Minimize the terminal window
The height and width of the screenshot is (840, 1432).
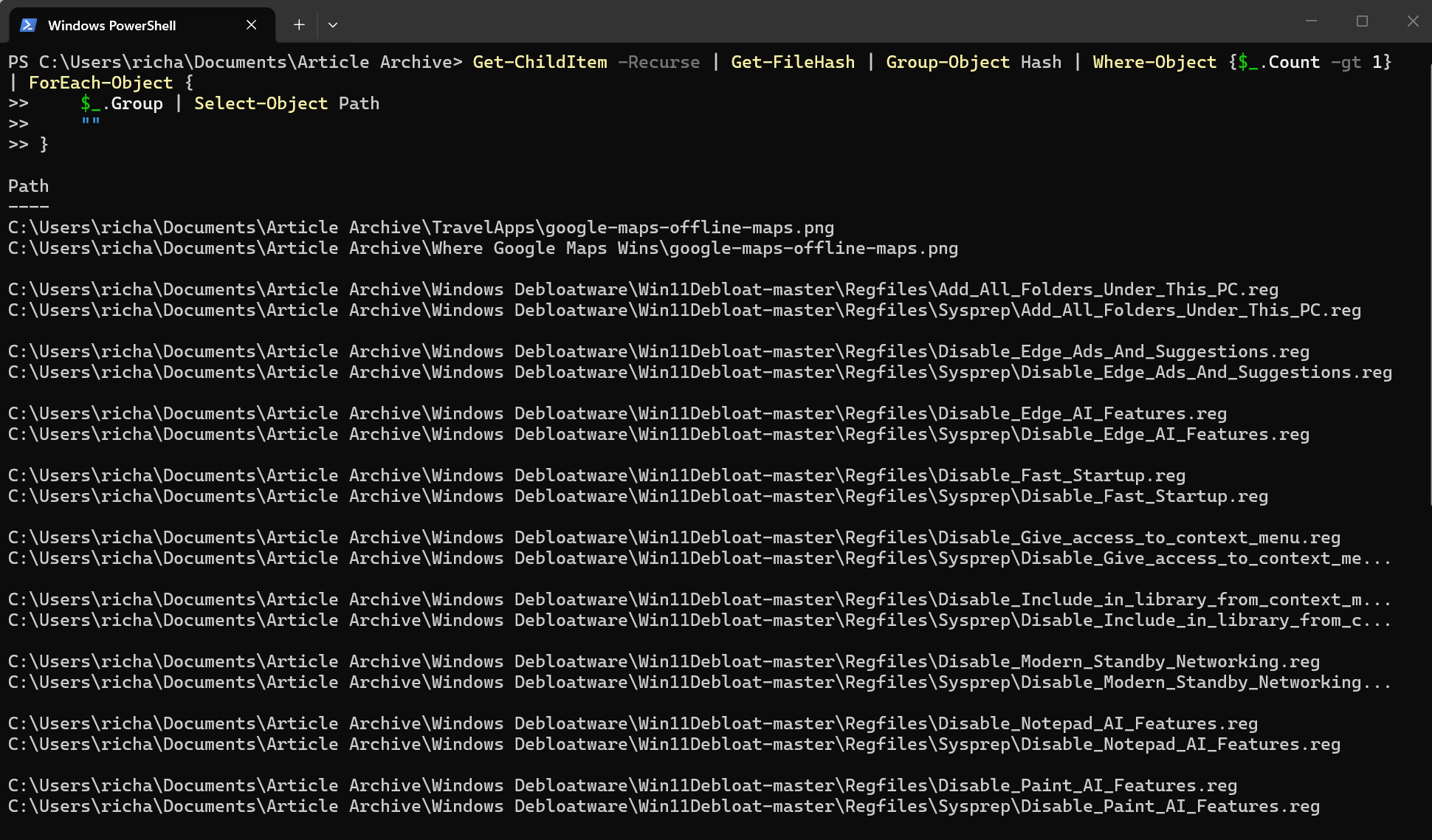pyautogui.click(x=1311, y=21)
